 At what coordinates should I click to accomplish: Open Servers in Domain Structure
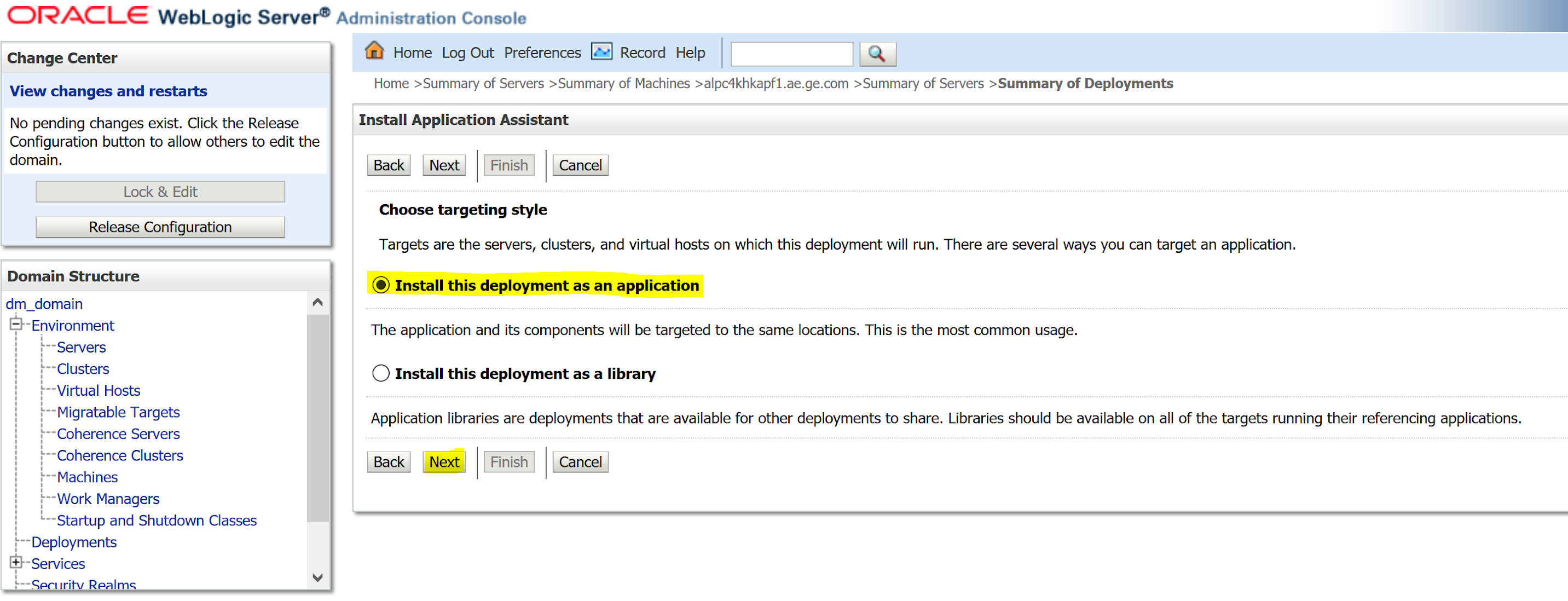[81, 347]
